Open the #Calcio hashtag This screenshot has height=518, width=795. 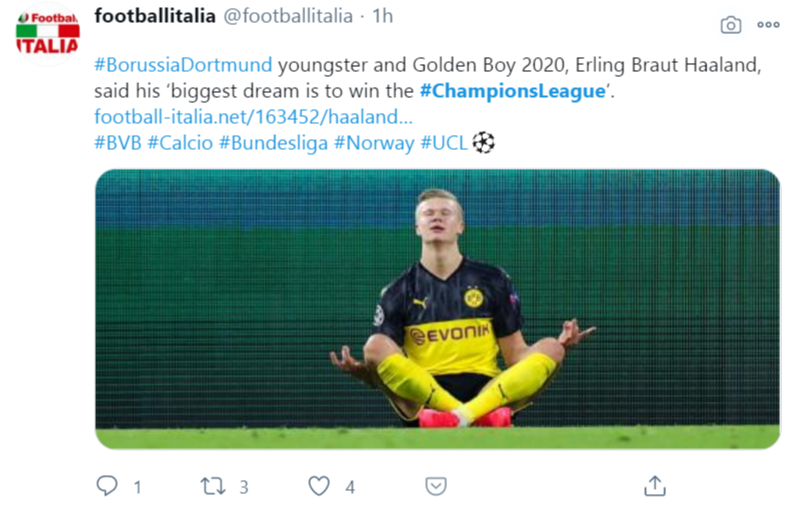[x=180, y=143]
